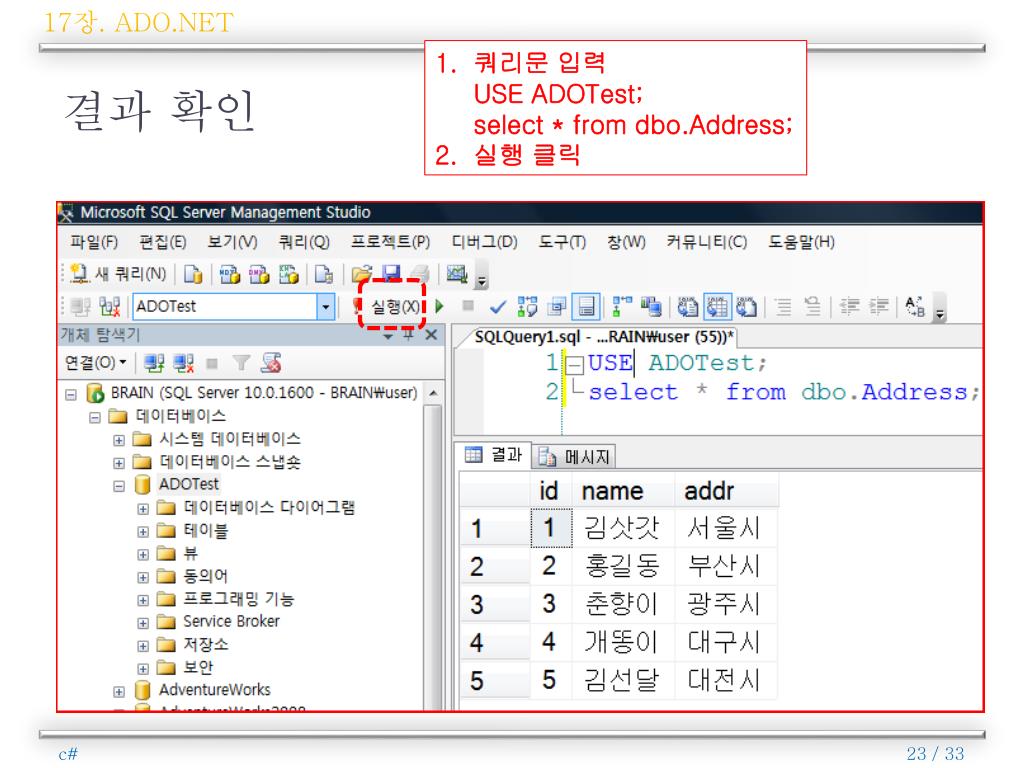Open the 도구(T) menu
This screenshot has height=768, width=1024.
click(562, 242)
